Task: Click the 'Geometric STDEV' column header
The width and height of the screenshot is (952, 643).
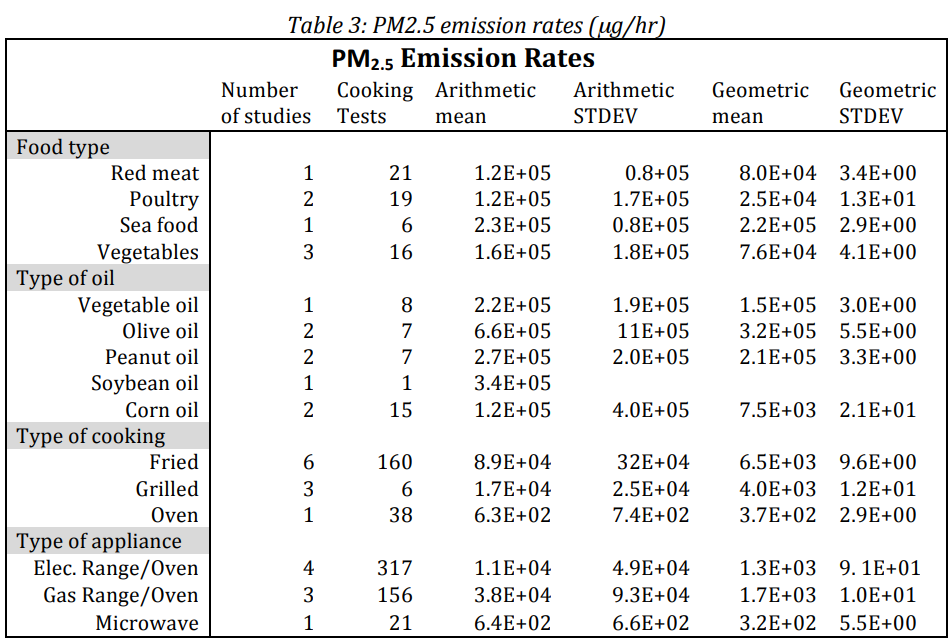Action: point(887,103)
